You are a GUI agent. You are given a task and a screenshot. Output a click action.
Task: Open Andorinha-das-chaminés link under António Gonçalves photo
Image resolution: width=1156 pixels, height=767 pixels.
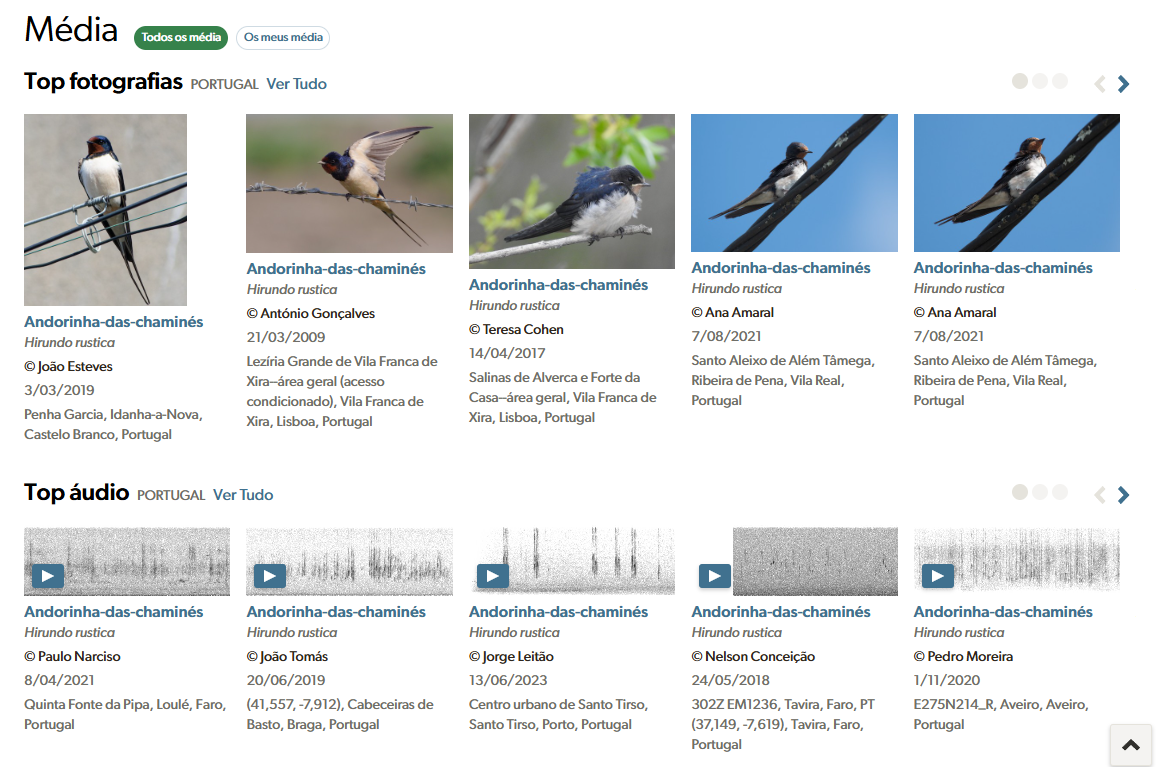click(x=336, y=269)
